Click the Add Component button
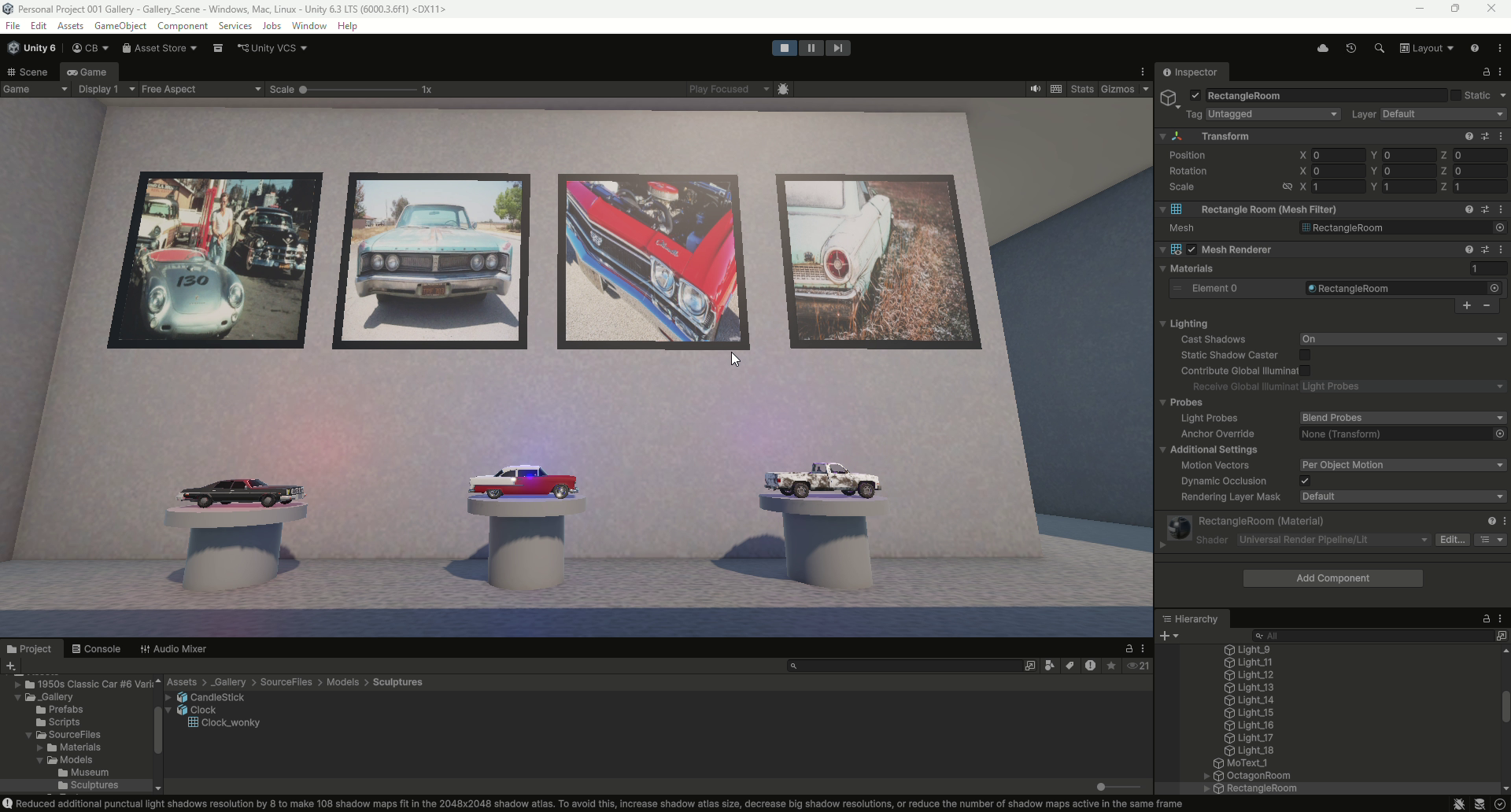Image resolution: width=1511 pixels, height=812 pixels. click(x=1332, y=578)
